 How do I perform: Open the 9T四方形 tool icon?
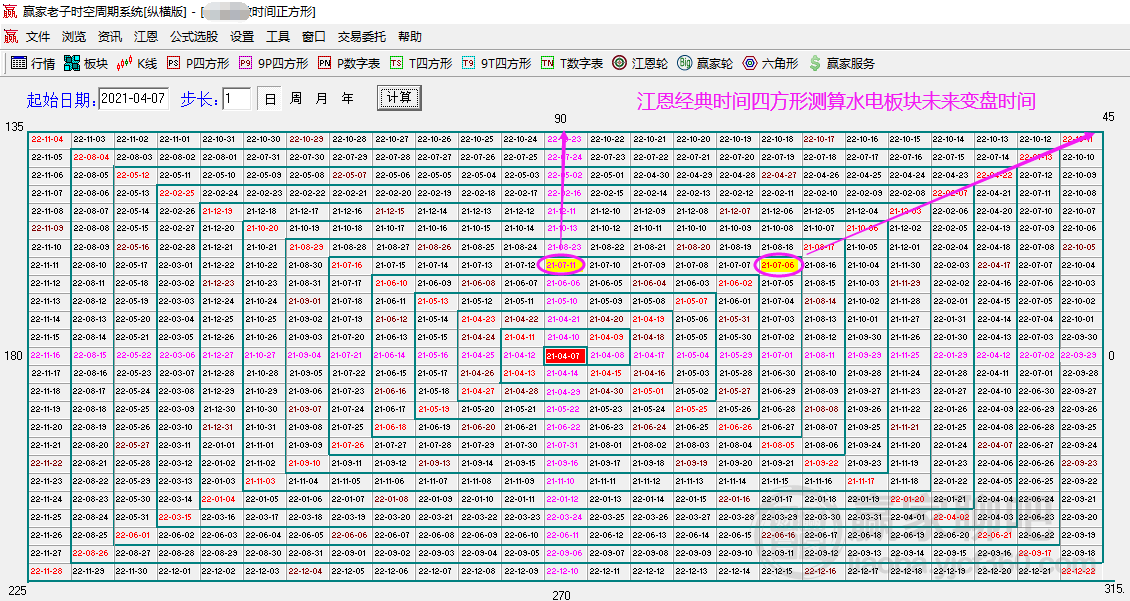point(468,63)
